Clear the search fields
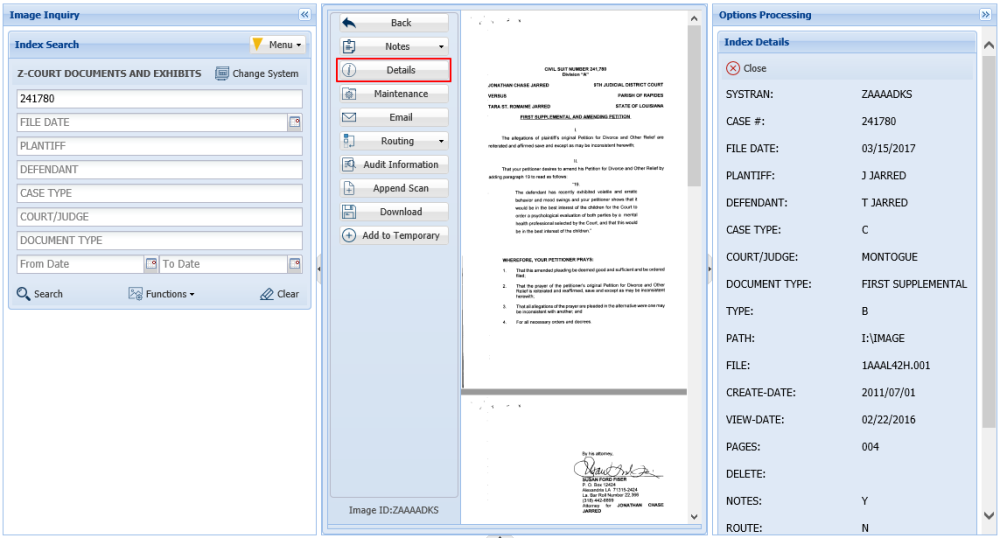This screenshot has height=538, width=1000. tap(279, 294)
